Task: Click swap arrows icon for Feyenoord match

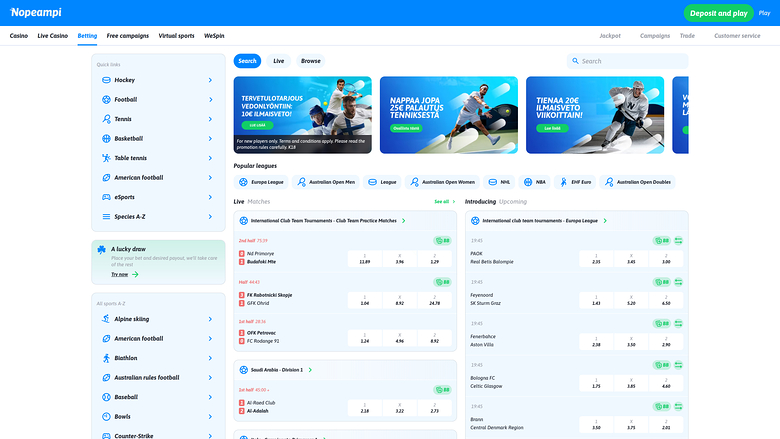Action: pos(677,282)
